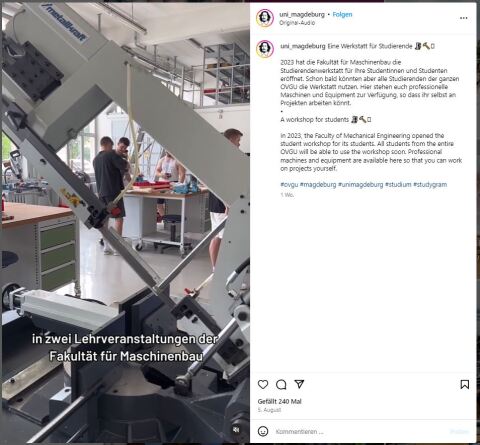480x445 pixels.
Task: Open the emoji picker smiley icon
Action: 263,431
